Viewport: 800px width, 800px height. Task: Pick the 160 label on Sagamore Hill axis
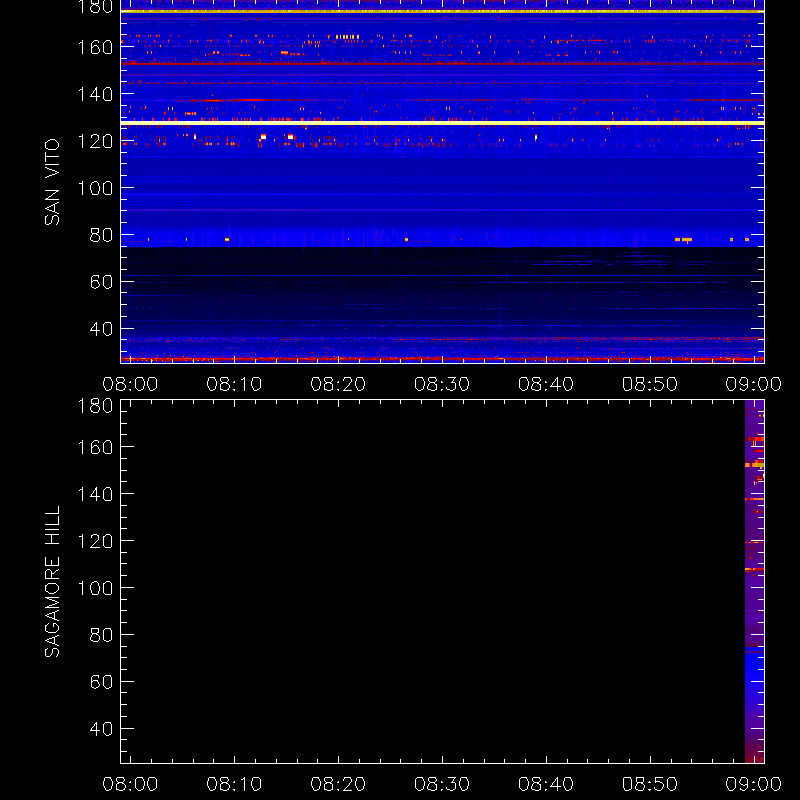pyautogui.click(x=95, y=447)
